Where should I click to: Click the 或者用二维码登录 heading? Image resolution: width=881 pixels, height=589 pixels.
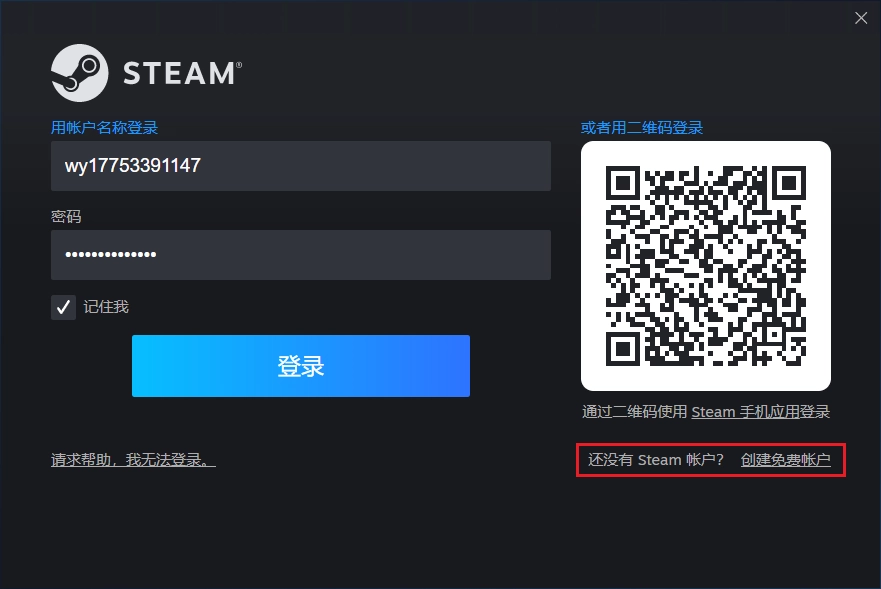click(x=642, y=128)
